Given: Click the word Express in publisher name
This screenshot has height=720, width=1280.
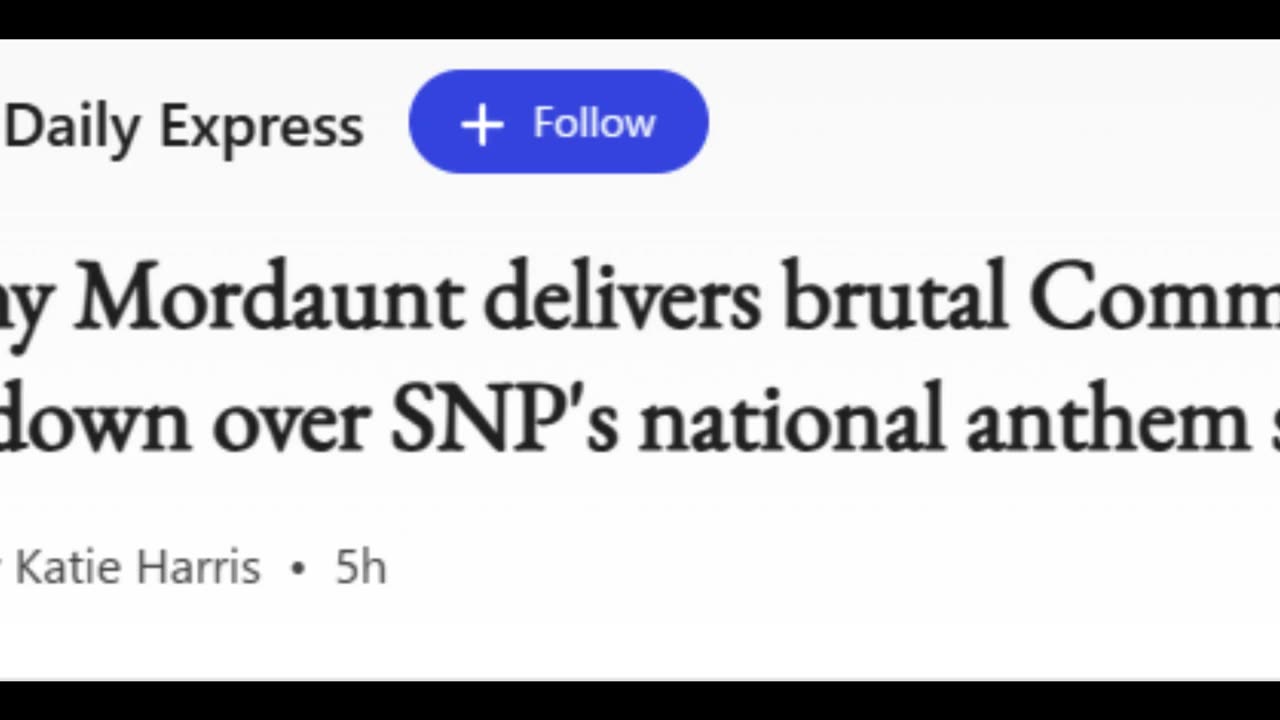Looking at the screenshot, I should pos(261,127).
